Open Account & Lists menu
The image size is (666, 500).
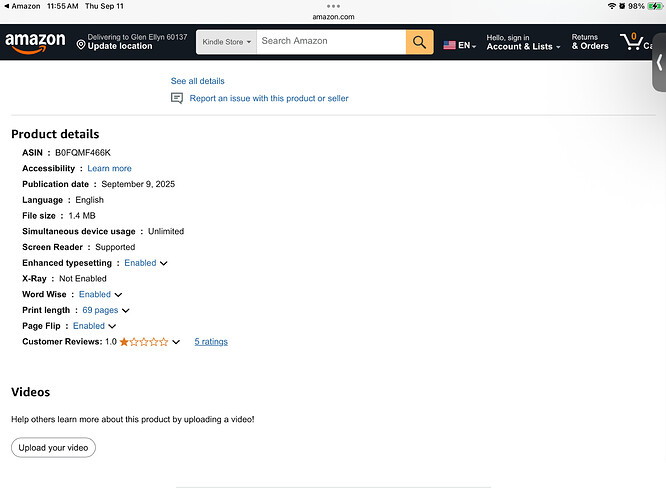point(520,42)
